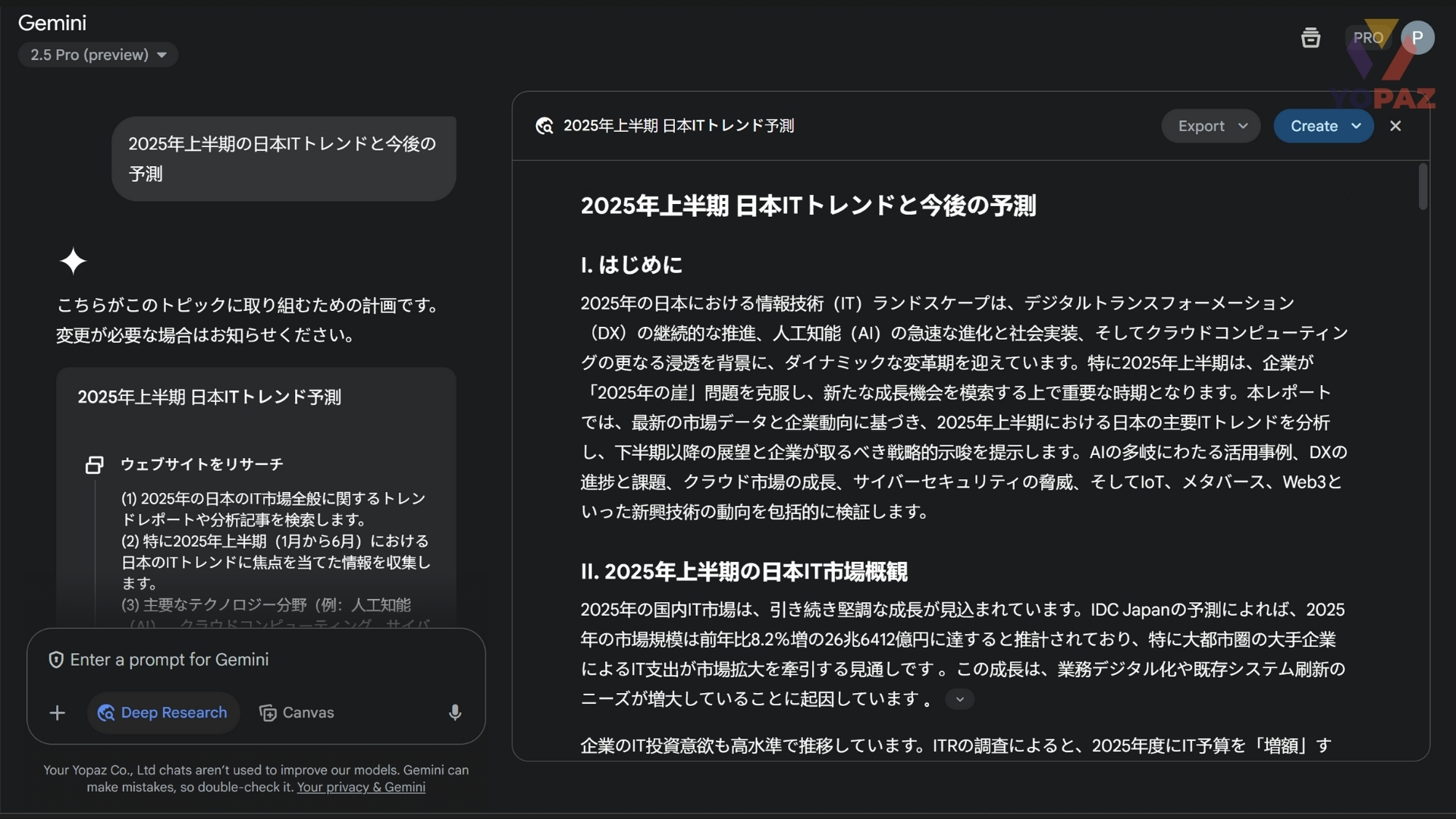Click the report panel vertical scrollbar
Image resolution: width=1456 pixels, height=819 pixels.
[x=1423, y=187]
